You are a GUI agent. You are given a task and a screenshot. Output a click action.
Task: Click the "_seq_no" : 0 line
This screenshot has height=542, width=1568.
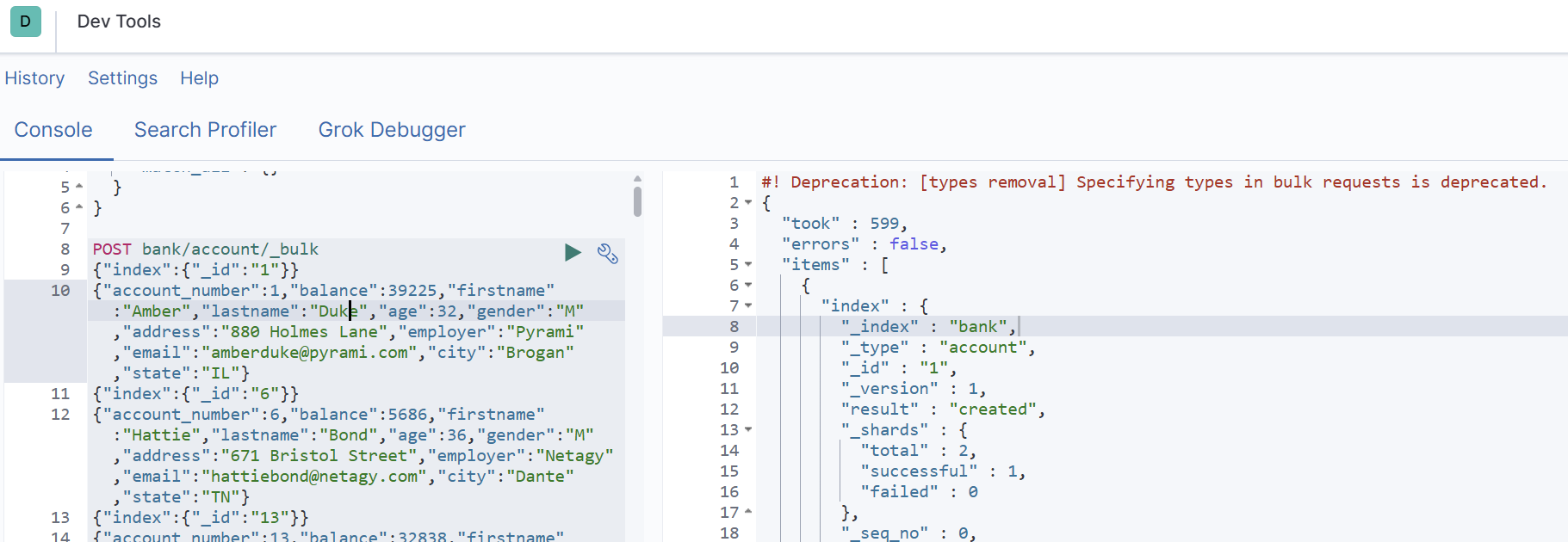pos(908,533)
